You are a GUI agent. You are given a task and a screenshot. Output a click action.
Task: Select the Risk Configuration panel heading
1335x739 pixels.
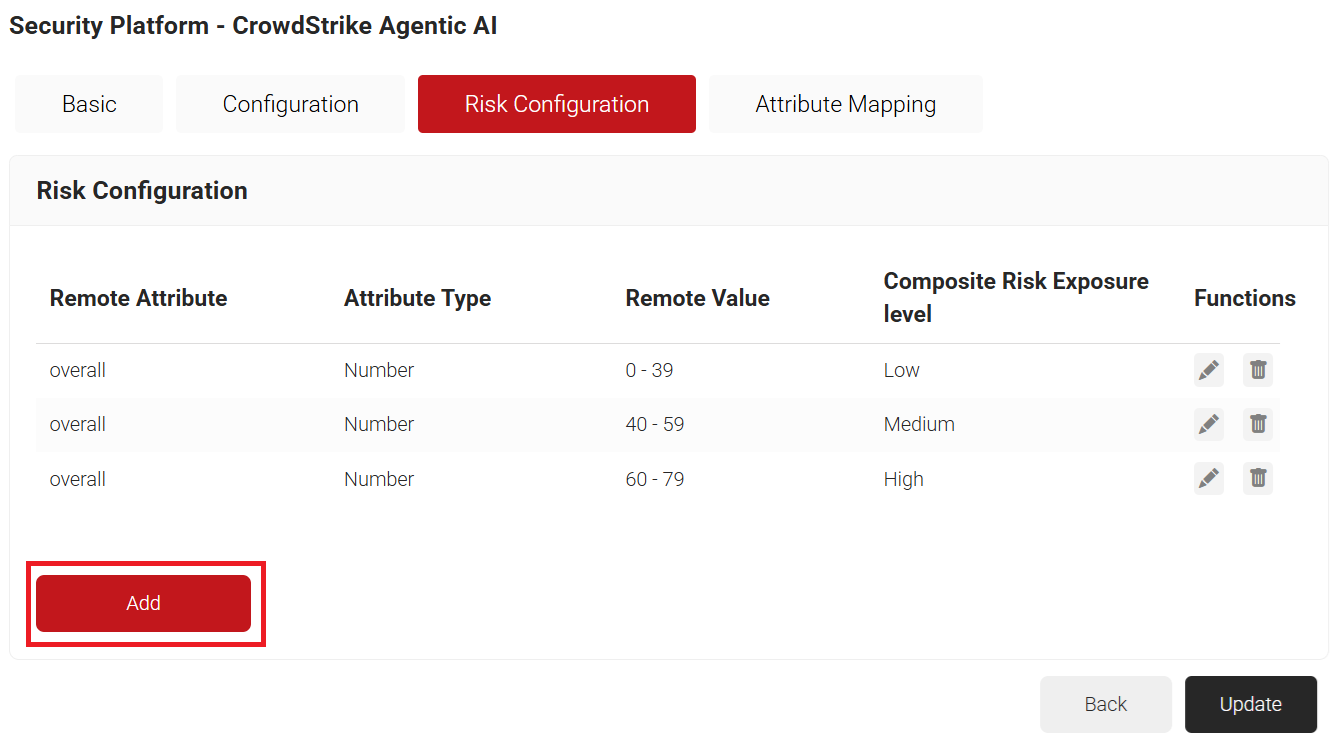pos(142,191)
